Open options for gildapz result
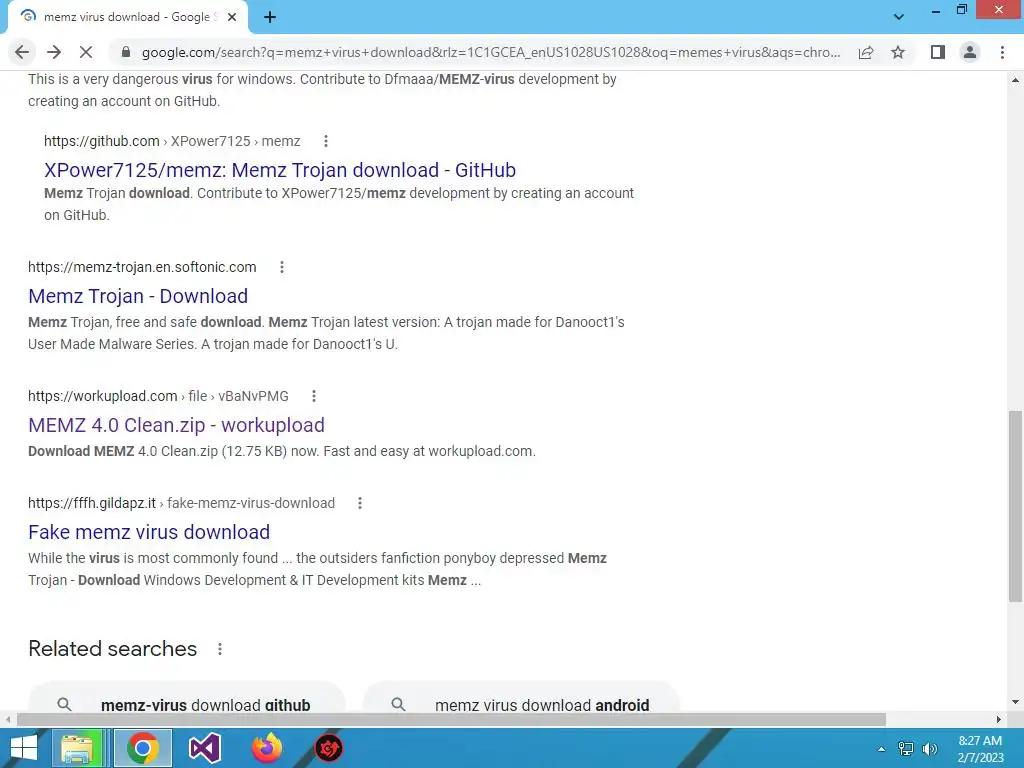 360,503
